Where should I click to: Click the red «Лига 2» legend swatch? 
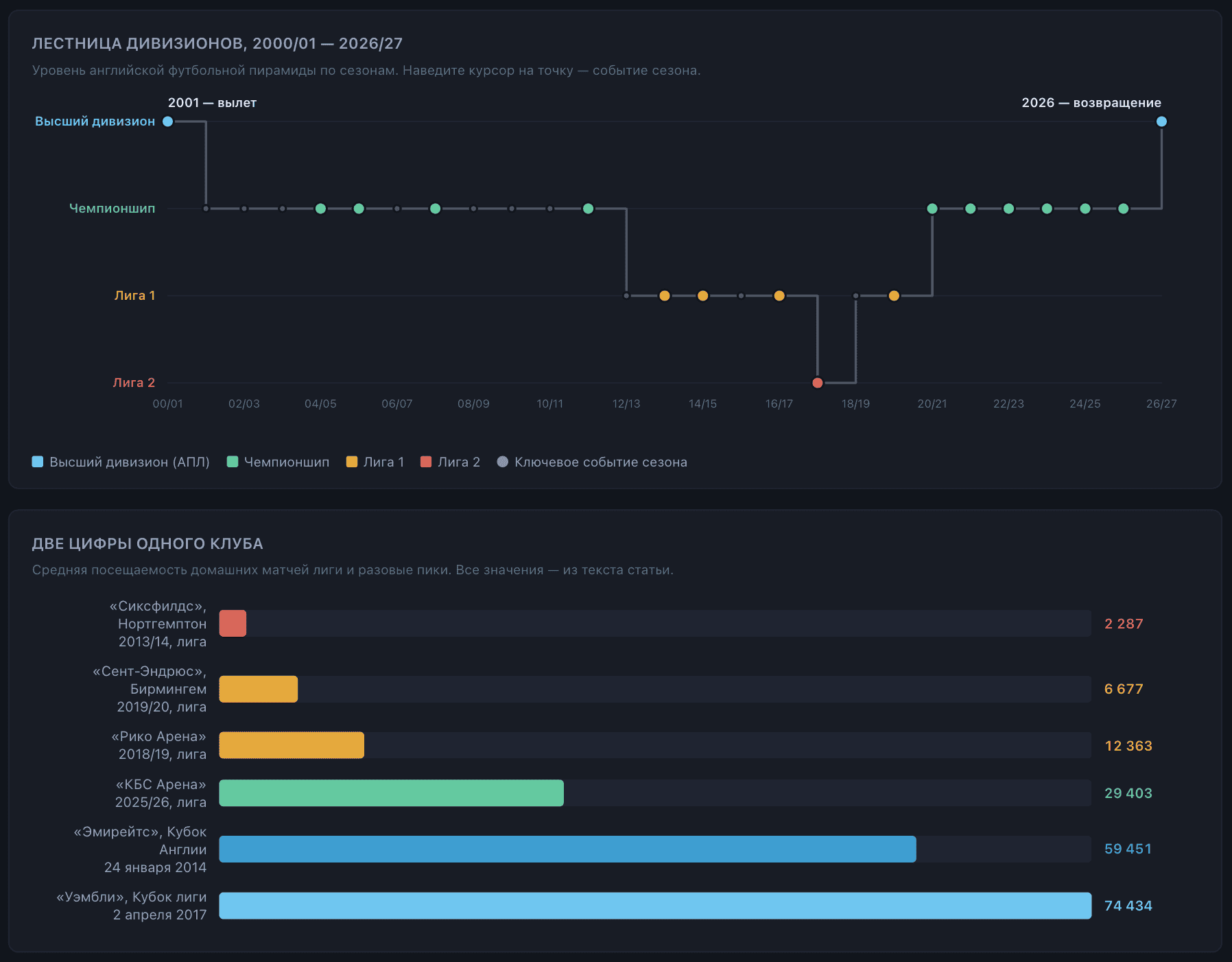pos(426,462)
